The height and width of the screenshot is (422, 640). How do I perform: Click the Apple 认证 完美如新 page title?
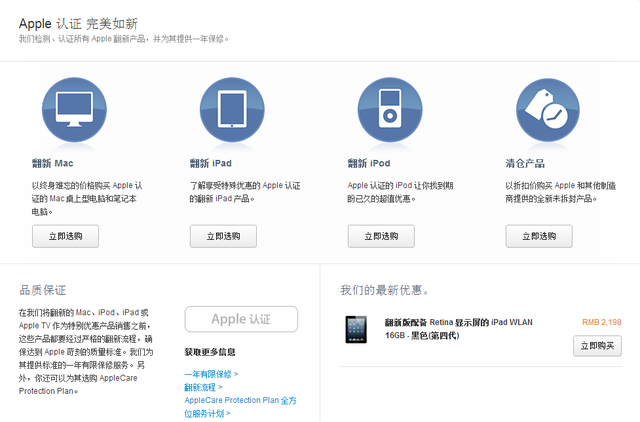(x=78, y=24)
